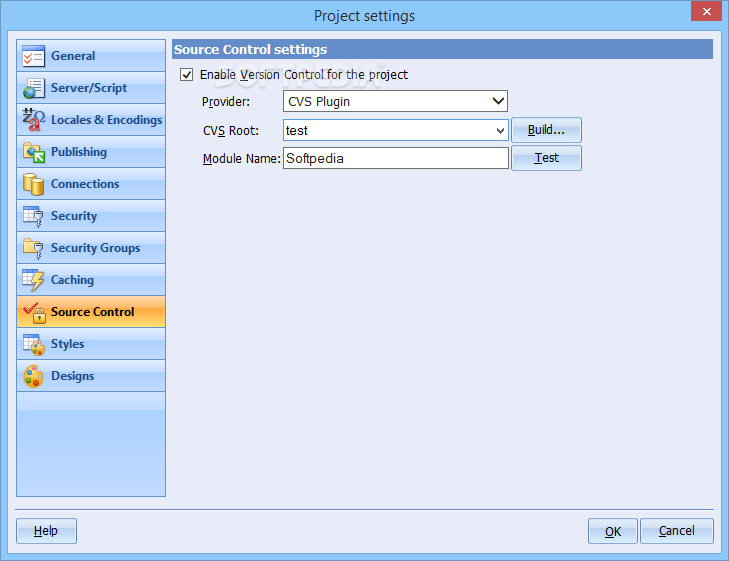Go to the Designs tab

point(91,376)
